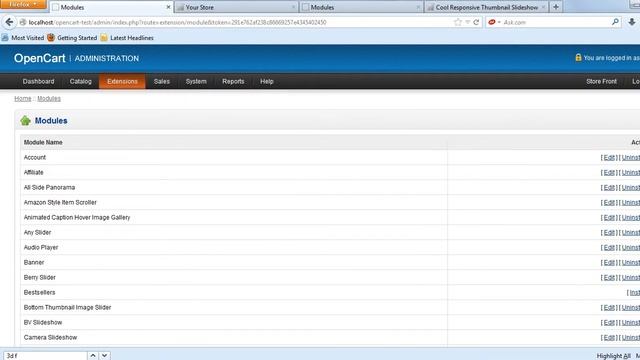Screen dimensions: 640x360
Task: Click the browser back arrow button
Action: point(9,22)
